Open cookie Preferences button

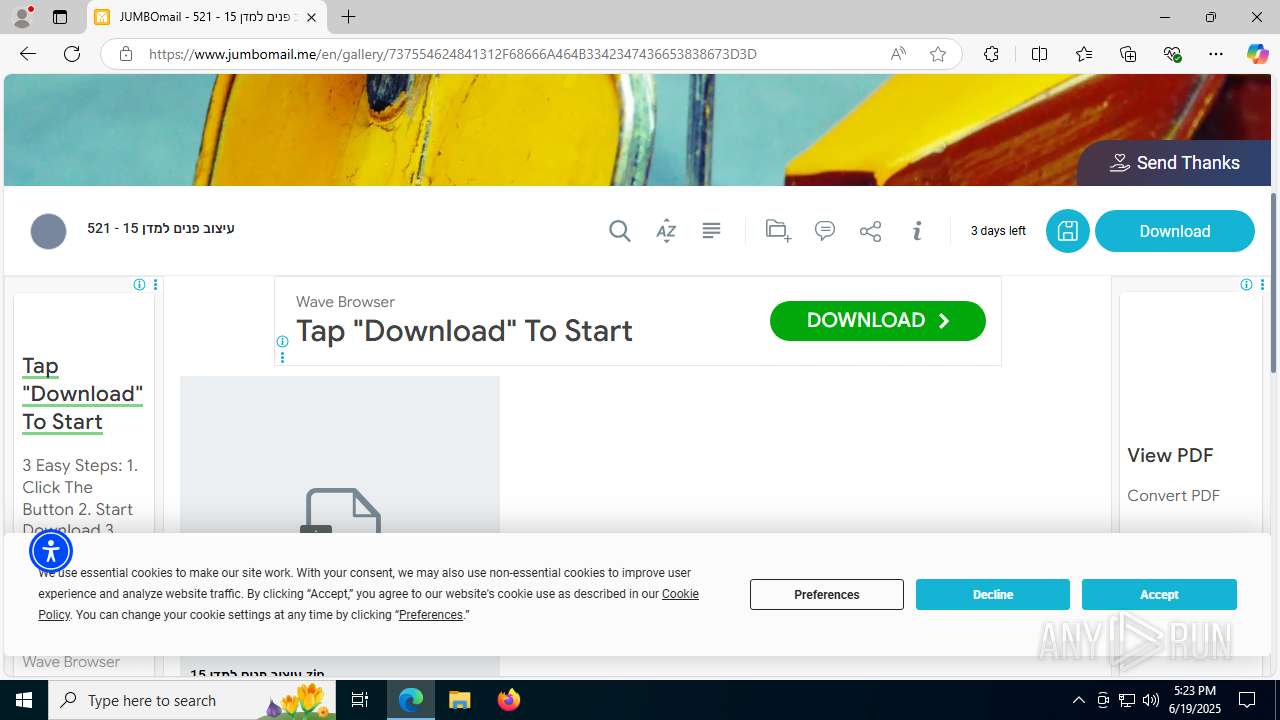(x=827, y=594)
